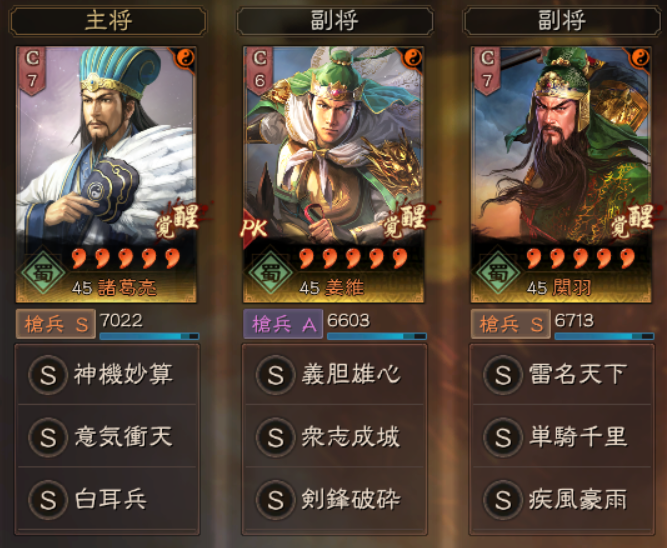Image resolution: width=667 pixels, height=548 pixels.
Task: Click the 蜀 faction emblem on 諸葛亮's card
Action: [43, 273]
